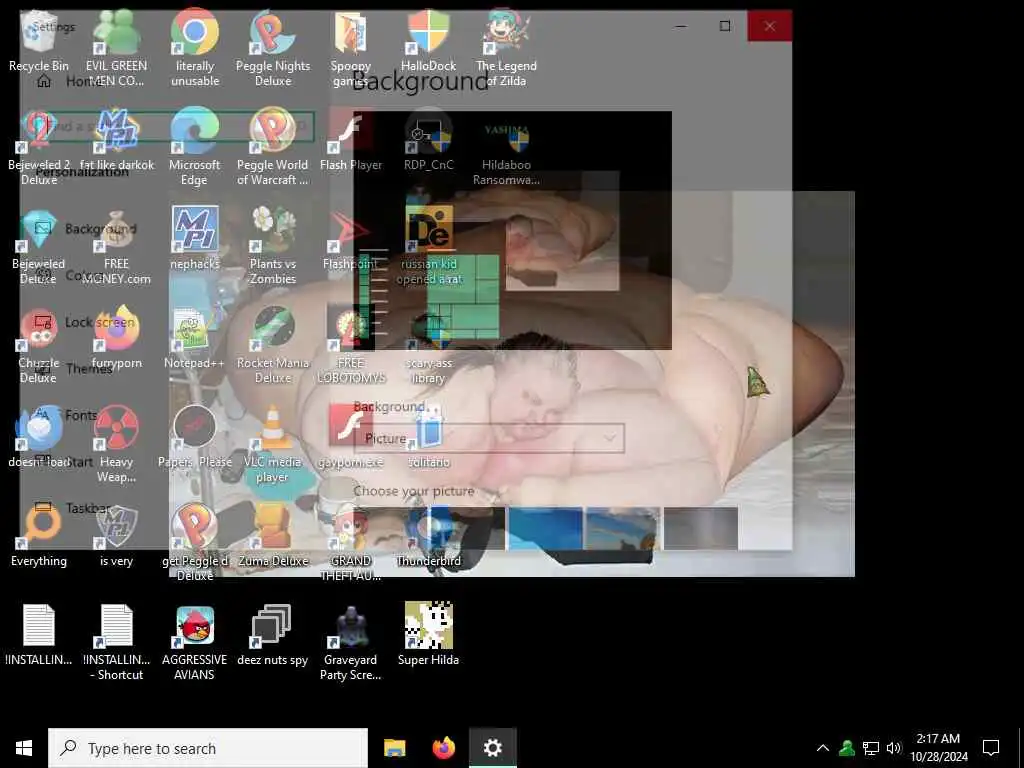Select the !INSTALLIN... - Shortcut icon

coord(116,642)
